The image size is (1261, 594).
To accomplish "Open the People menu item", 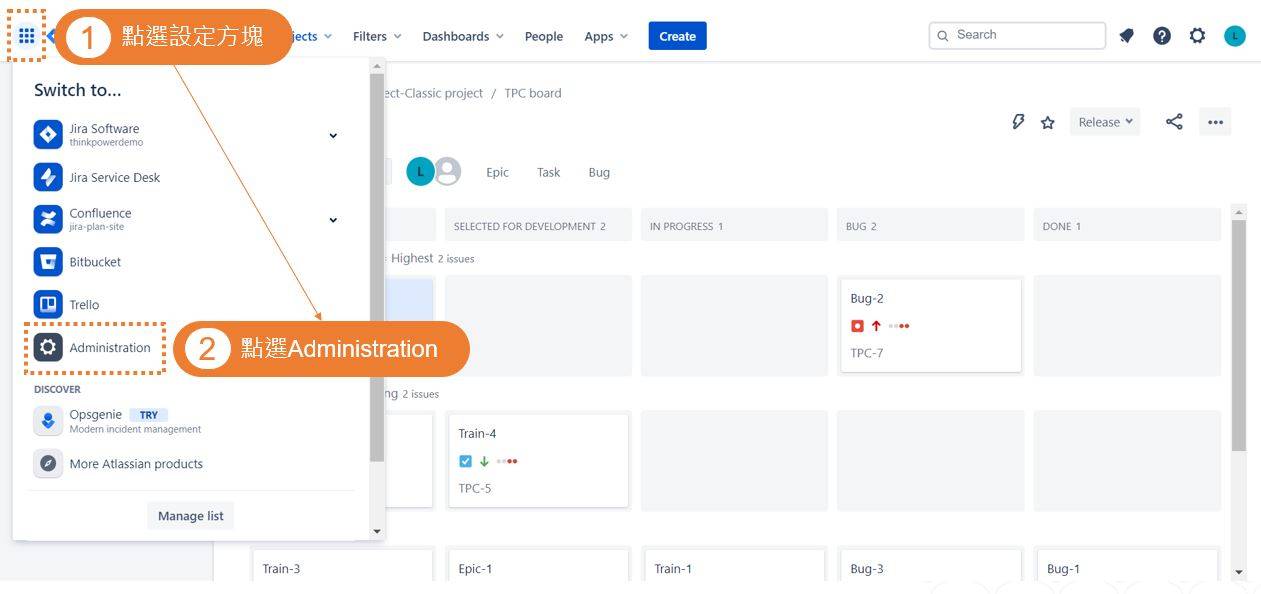I will click(x=544, y=36).
